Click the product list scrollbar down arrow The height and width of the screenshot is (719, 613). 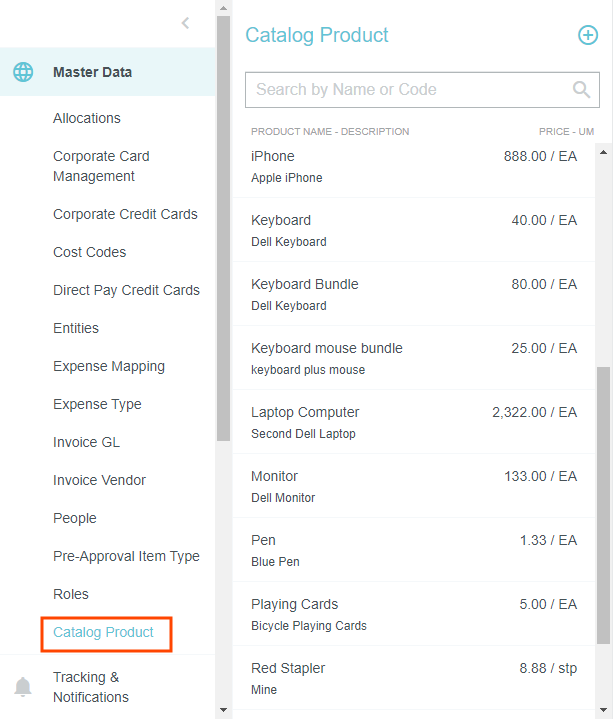603,709
